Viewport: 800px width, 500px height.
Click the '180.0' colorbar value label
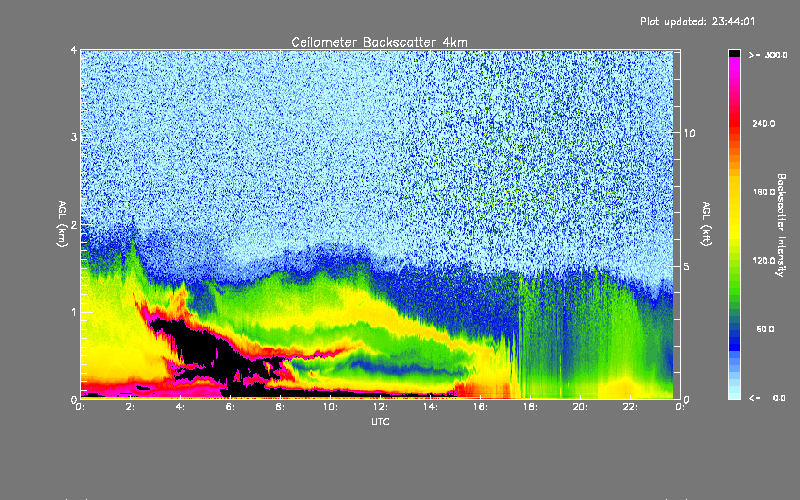[764, 192]
